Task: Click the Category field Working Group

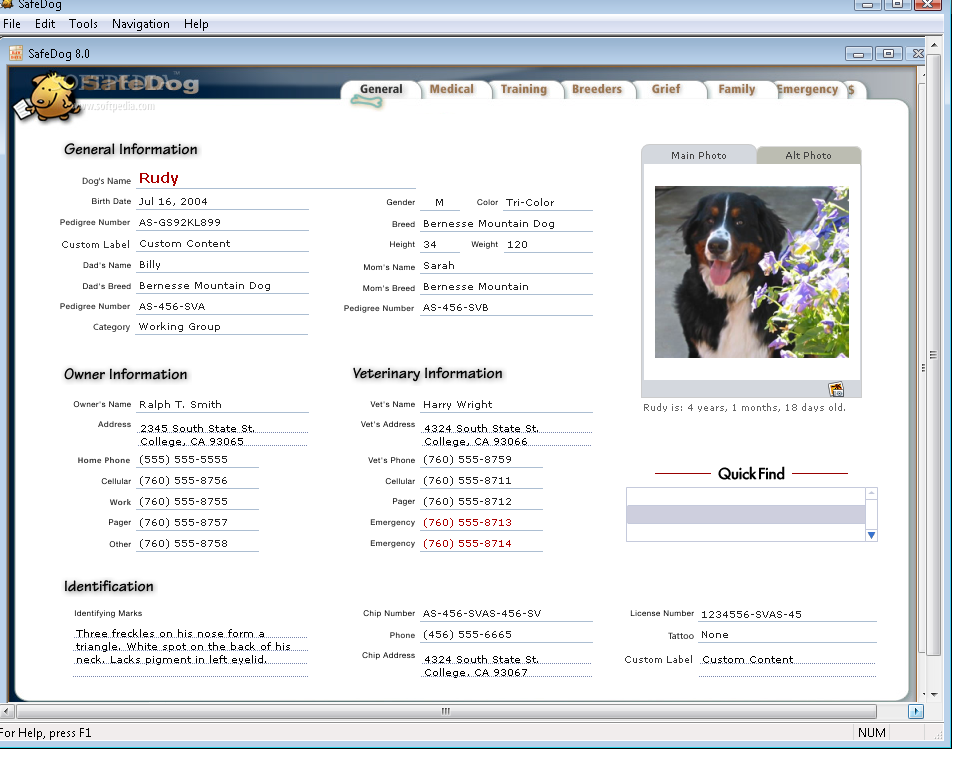Action: 222,326
